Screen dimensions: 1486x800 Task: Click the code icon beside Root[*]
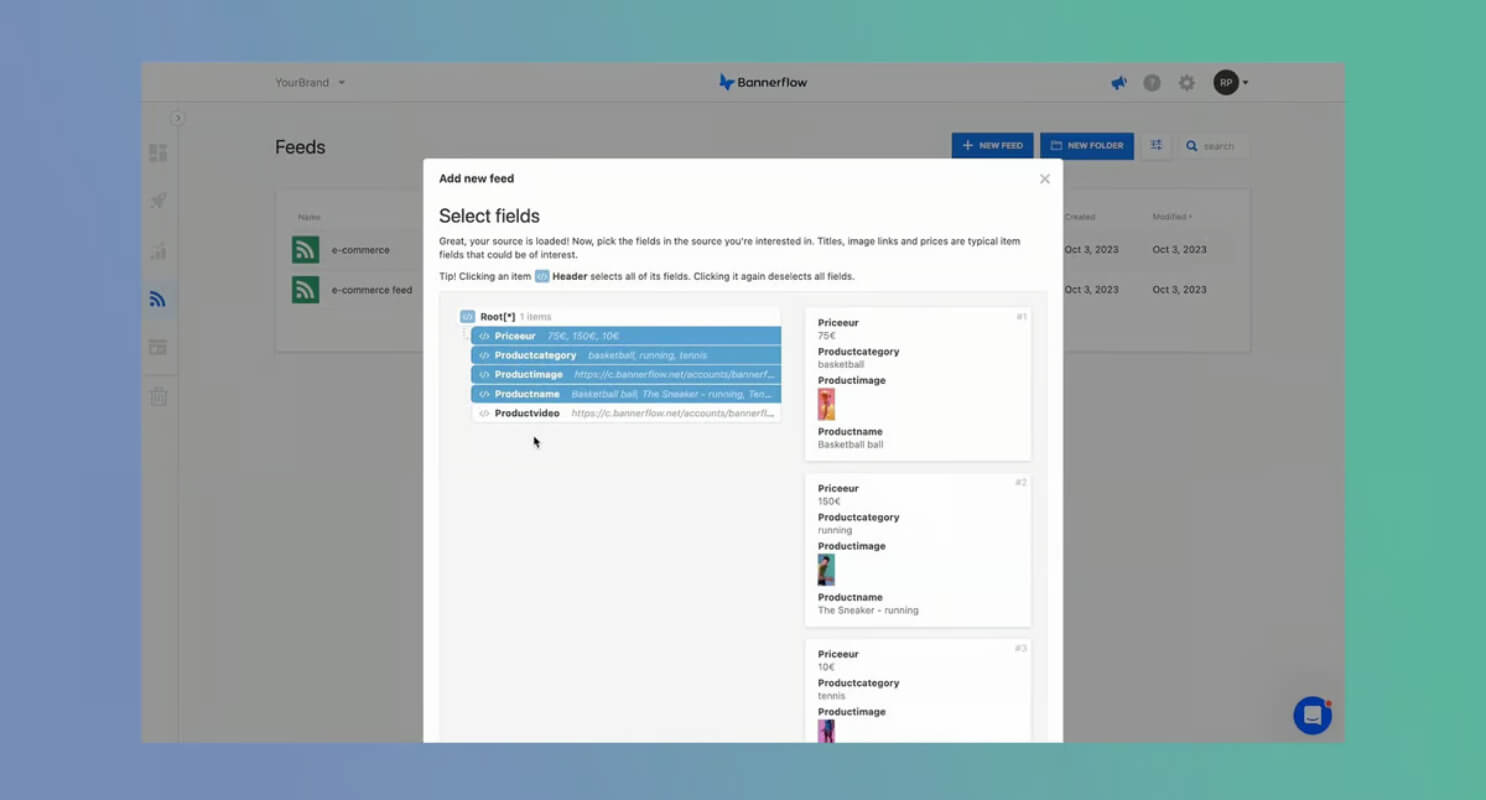point(467,317)
